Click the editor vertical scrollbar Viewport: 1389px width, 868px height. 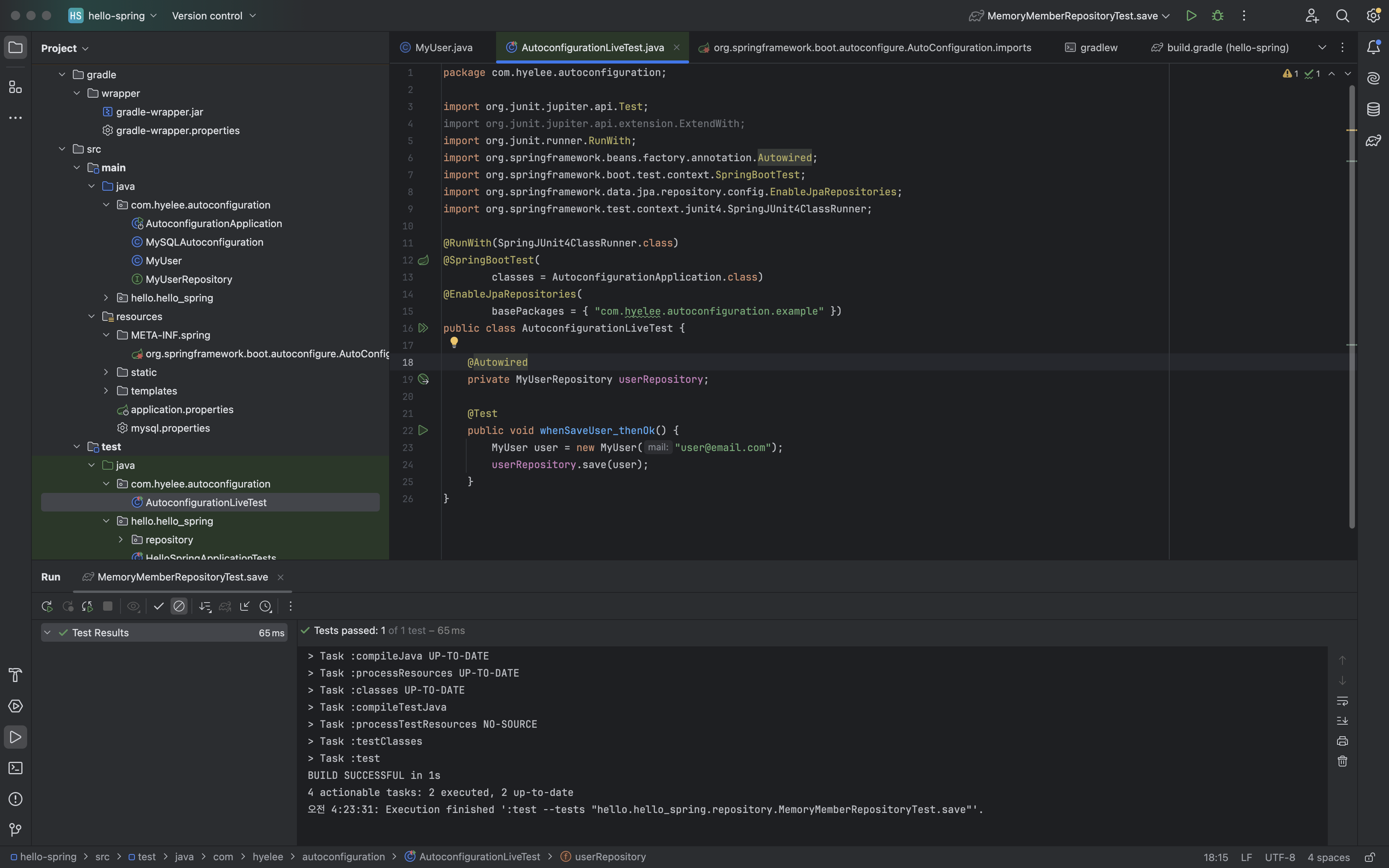click(x=1352, y=307)
